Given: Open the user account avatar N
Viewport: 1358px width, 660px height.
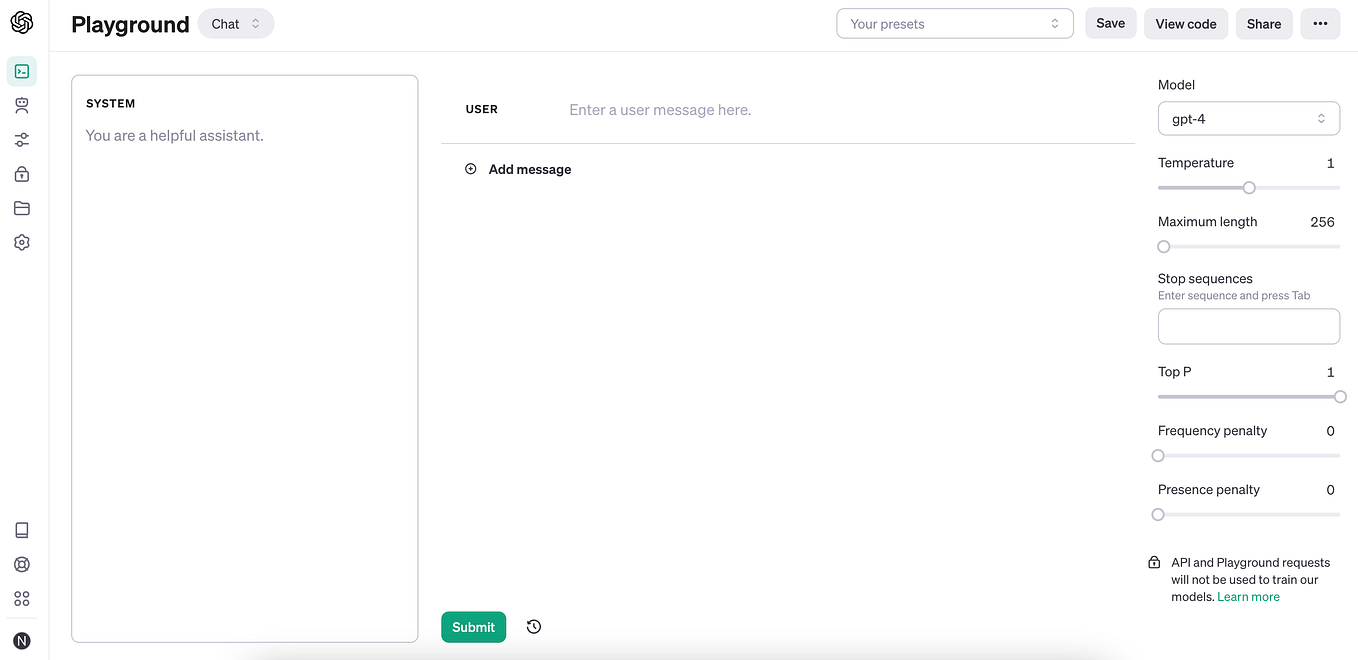Looking at the screenshot, I should click(x=22, y=640).
